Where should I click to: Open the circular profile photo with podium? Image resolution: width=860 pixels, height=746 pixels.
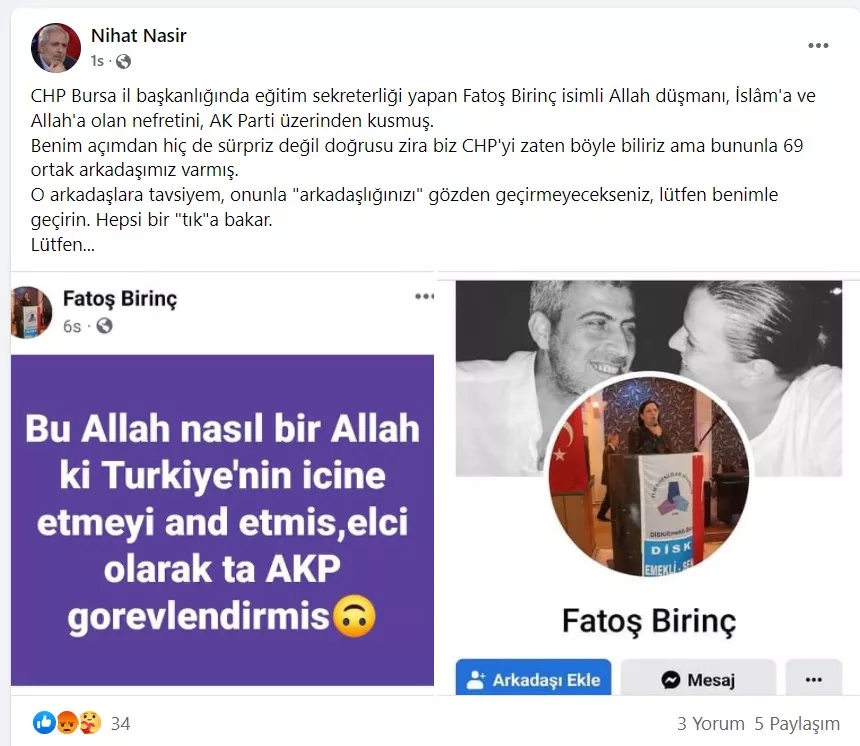[x=648, y=476]
